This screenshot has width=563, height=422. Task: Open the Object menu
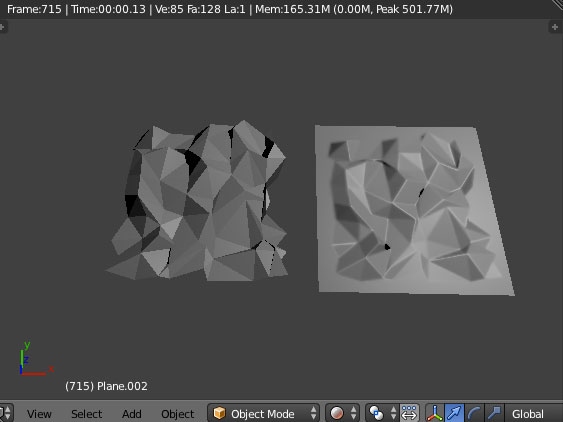pos(177,414)
